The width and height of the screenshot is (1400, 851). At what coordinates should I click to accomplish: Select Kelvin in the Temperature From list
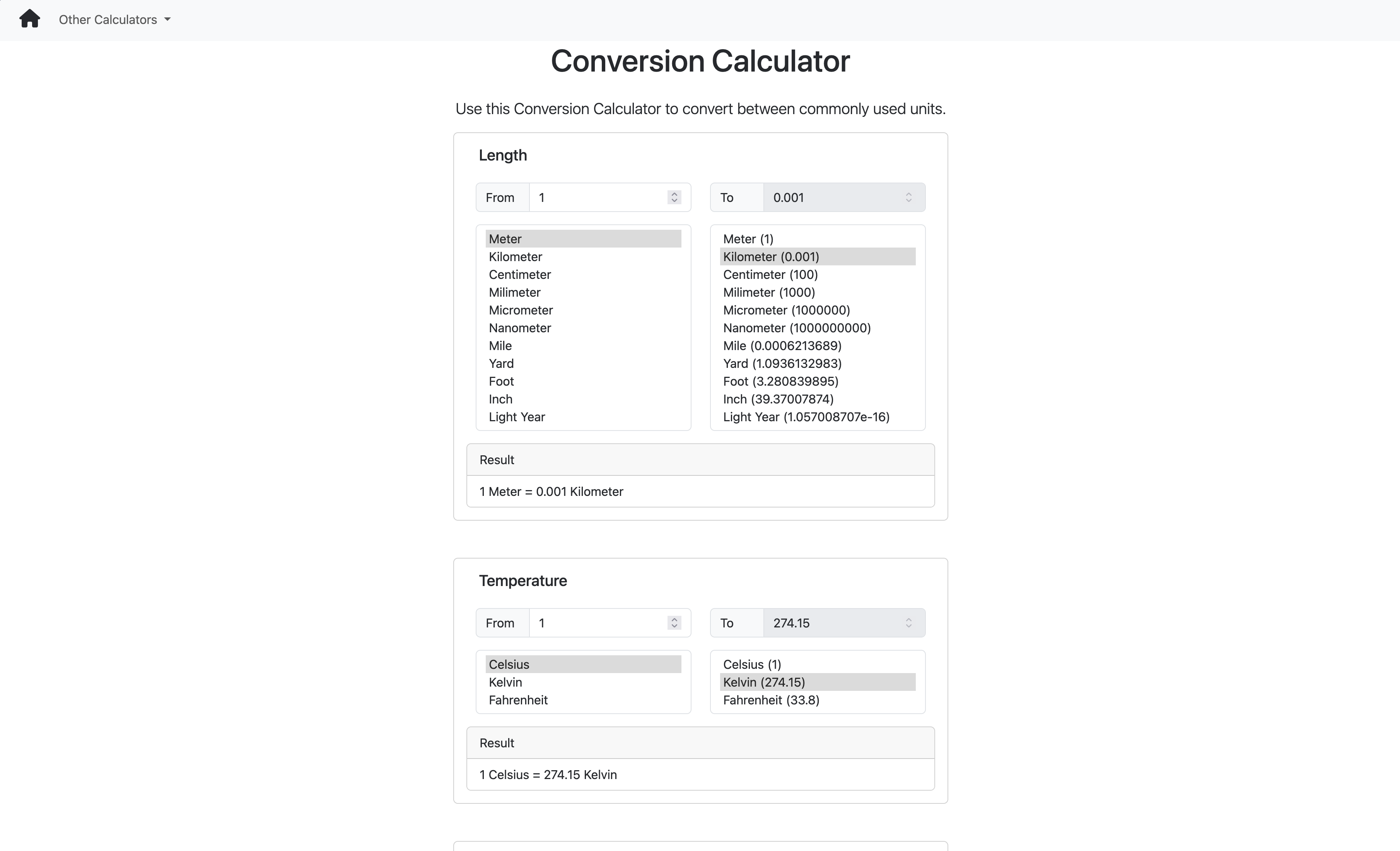point(583,682)
